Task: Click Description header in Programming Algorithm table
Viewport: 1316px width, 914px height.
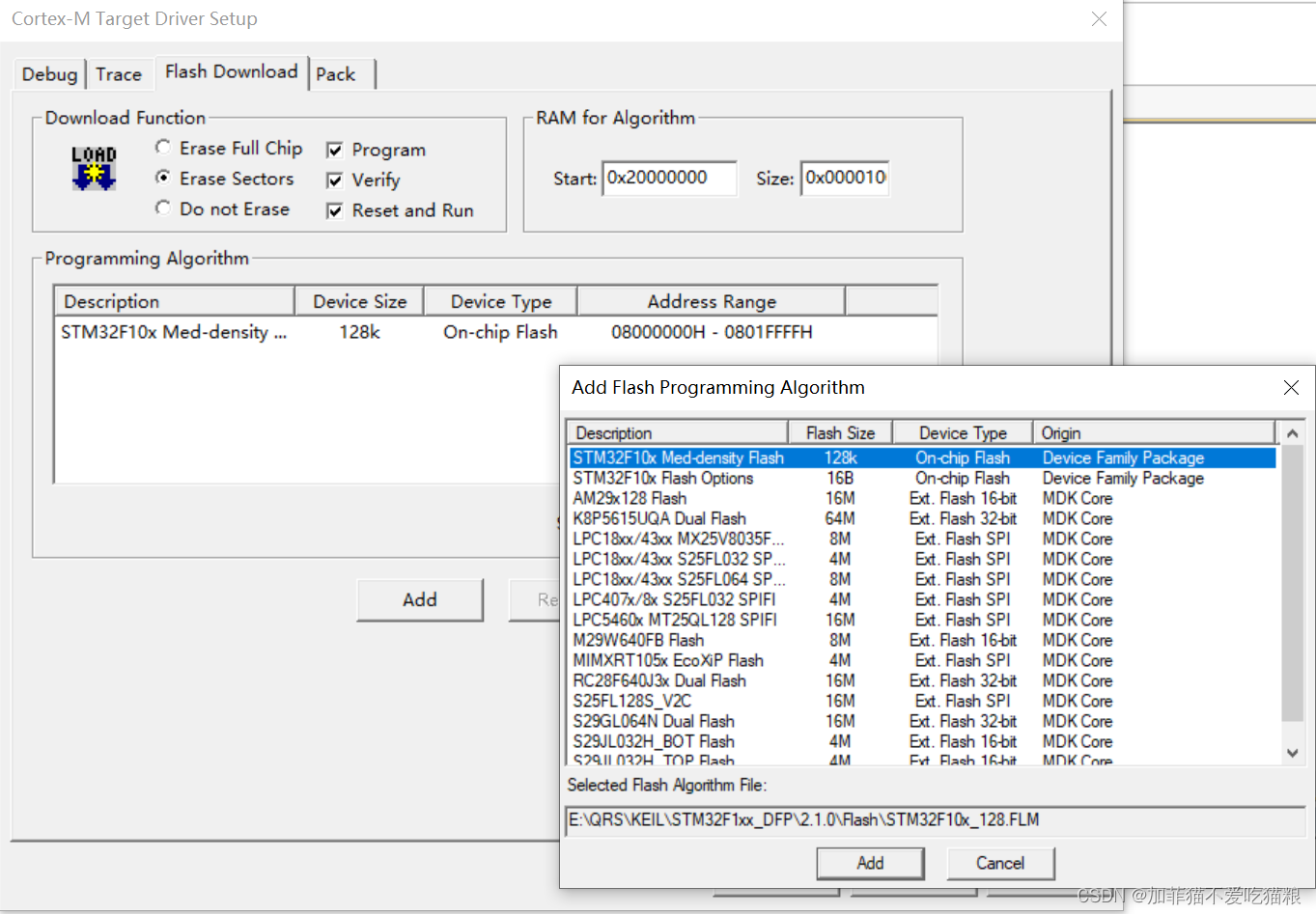Action: coord(174,301)
